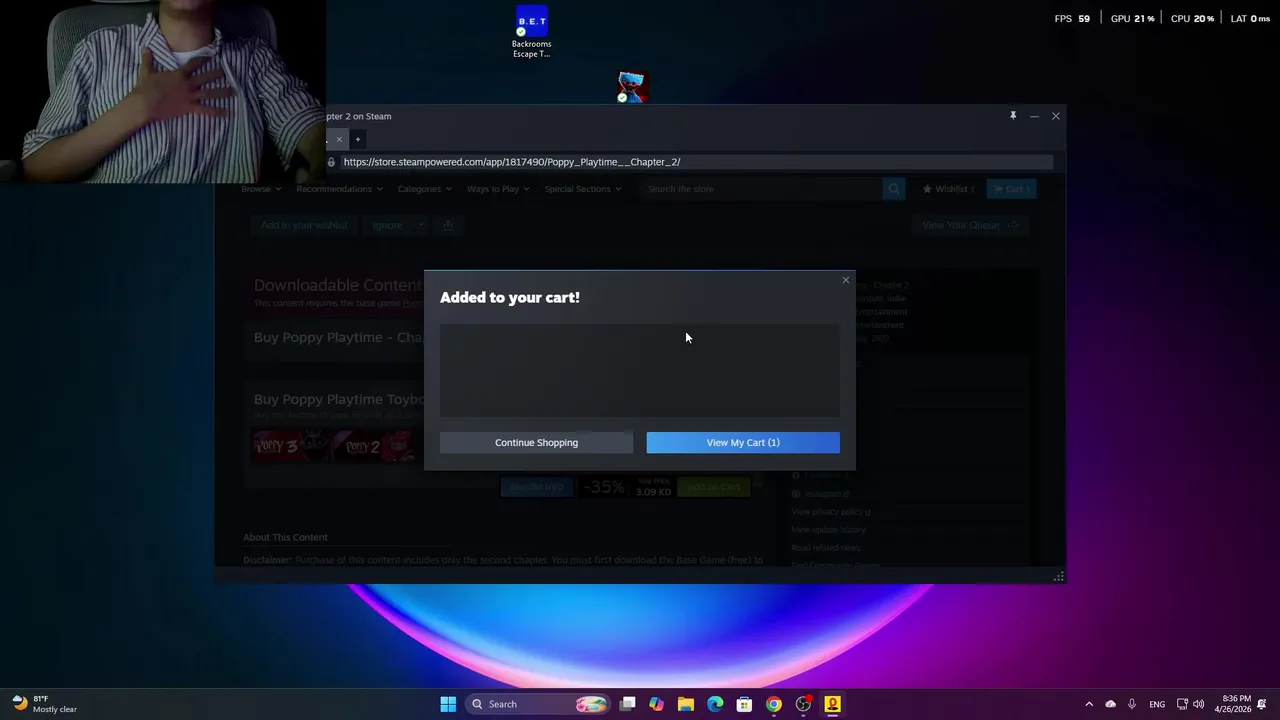Click the OneDrive cloud tray icon
The height and width of the screenshot is (720, 1280).
point(1110,704)
